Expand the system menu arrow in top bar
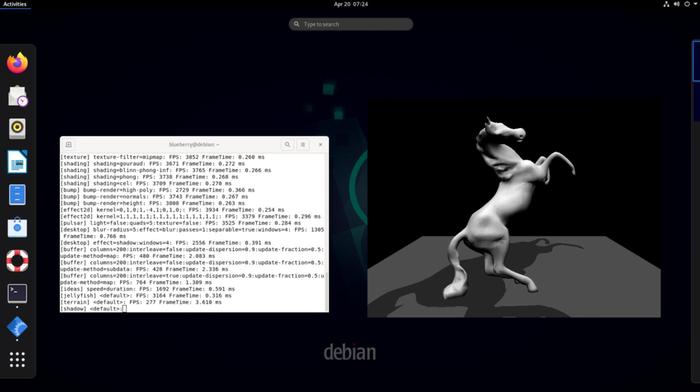 696,4
